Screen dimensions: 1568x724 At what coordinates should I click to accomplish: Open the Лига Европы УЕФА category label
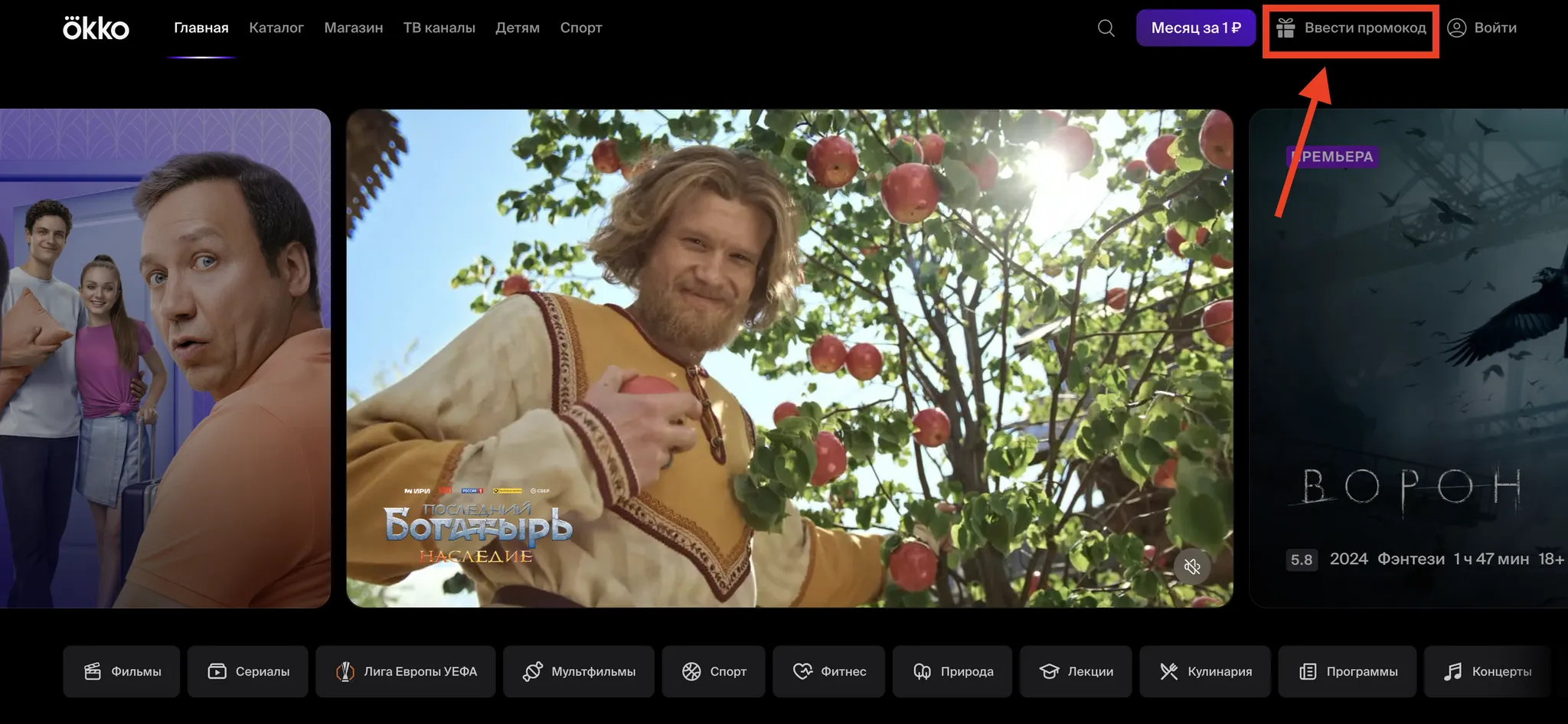[x=420, y=671]
